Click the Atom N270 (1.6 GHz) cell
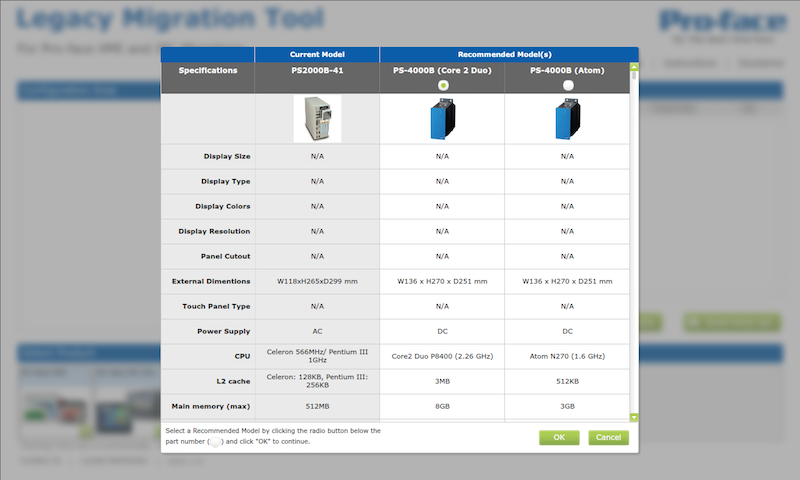The image size is (800, 480). (x=567, y=357)
